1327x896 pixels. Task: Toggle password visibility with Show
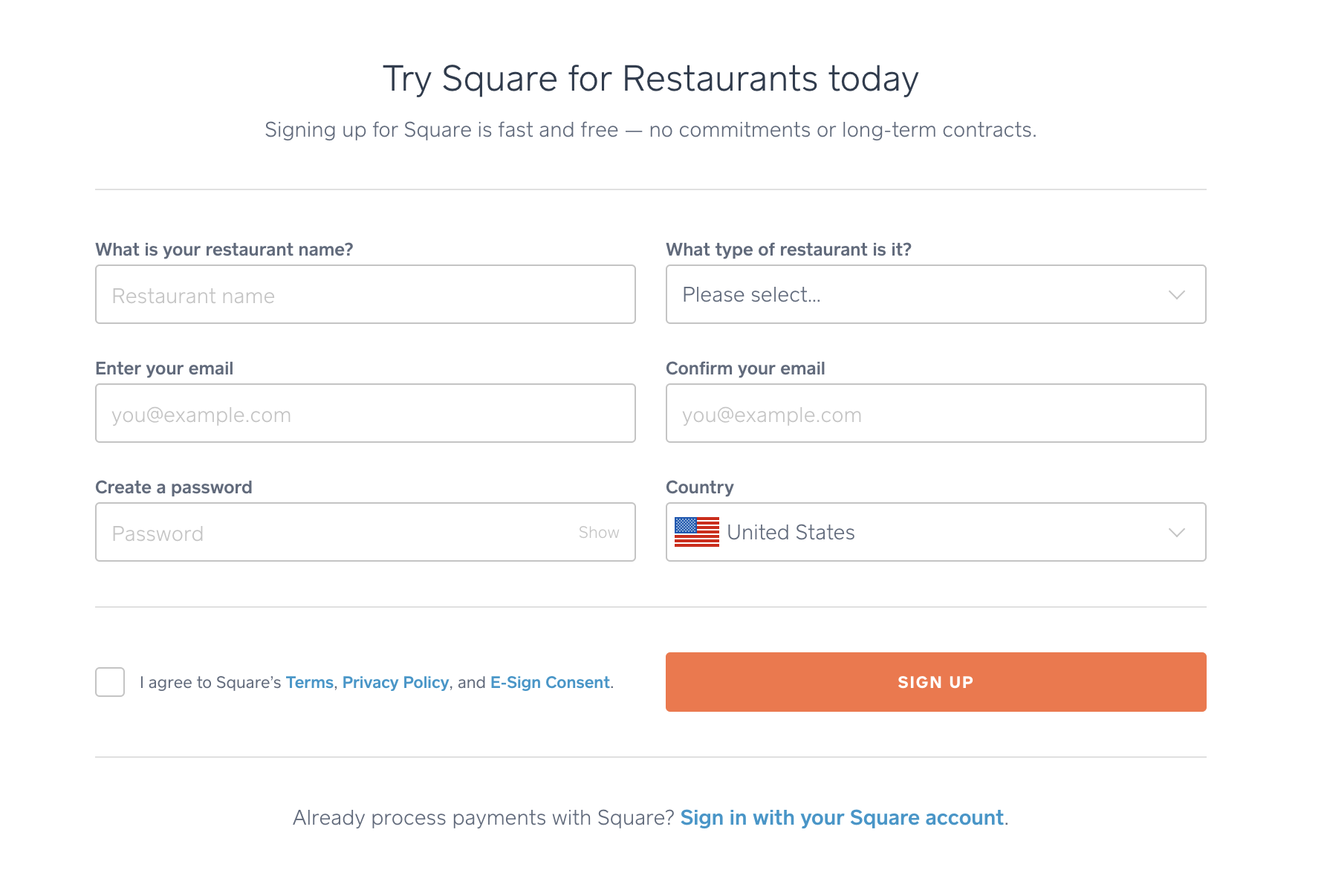click(598, 532)
